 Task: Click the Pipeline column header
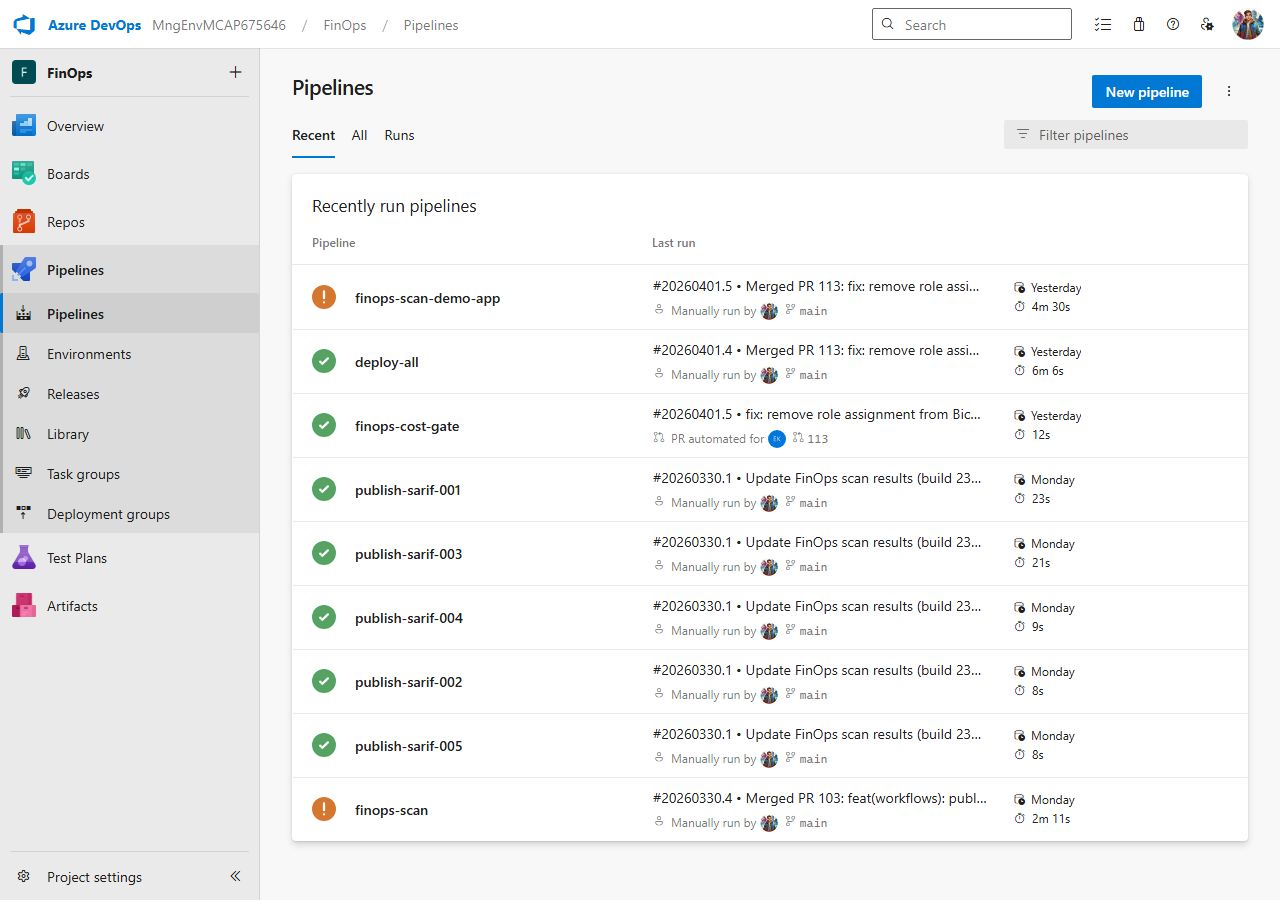pos(333,243)
